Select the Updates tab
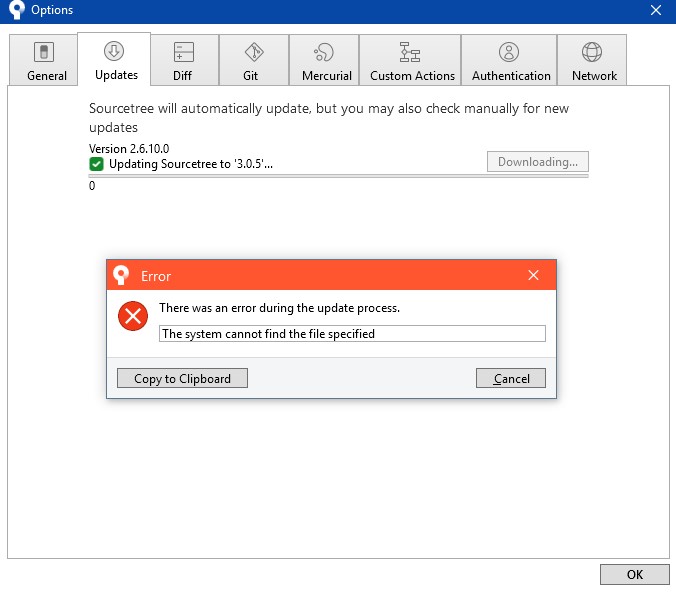676x592 pixels. click(114, 60)
